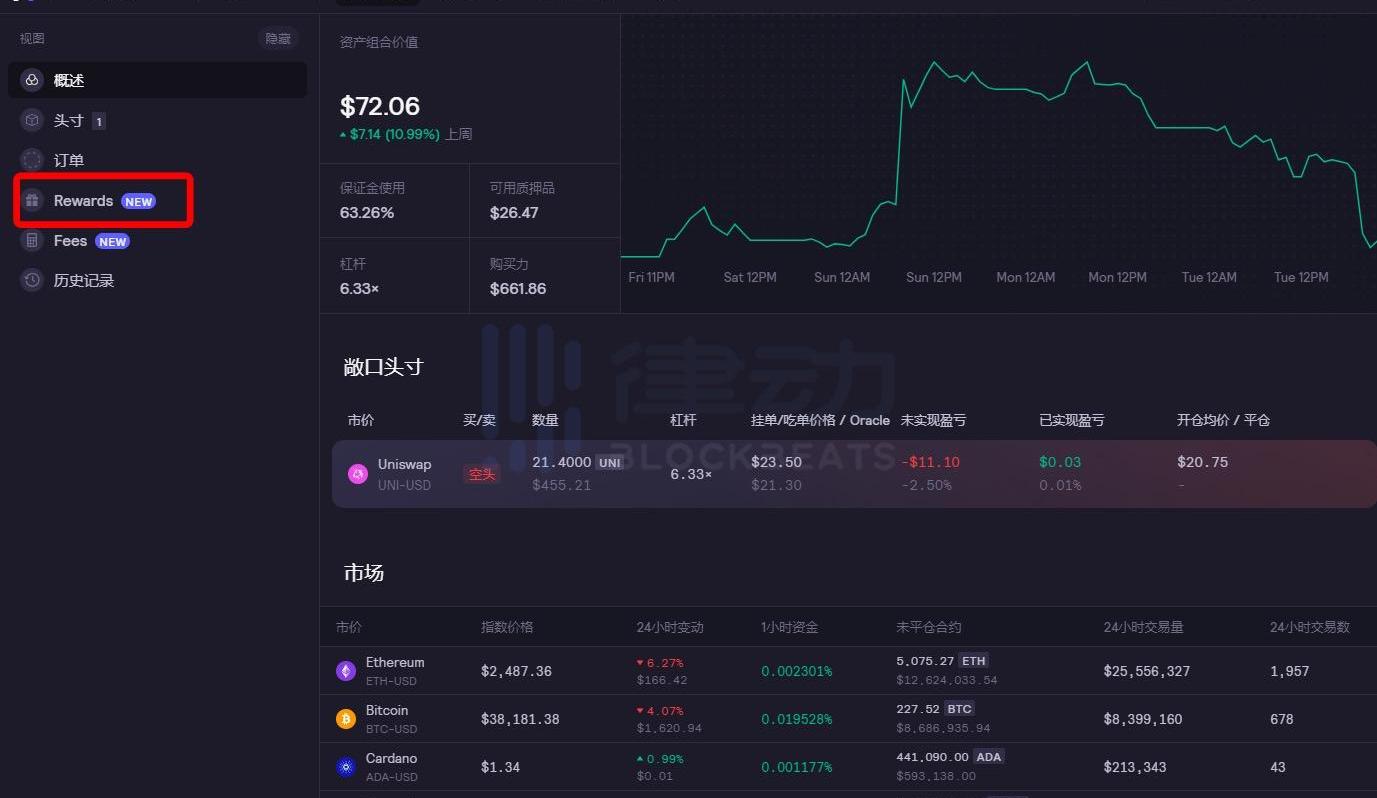Image resolution: width=1377 pixels, height=798 pixels.
Task: Sort markets by 24小时变动 column header
Action: tap(670, 627)
